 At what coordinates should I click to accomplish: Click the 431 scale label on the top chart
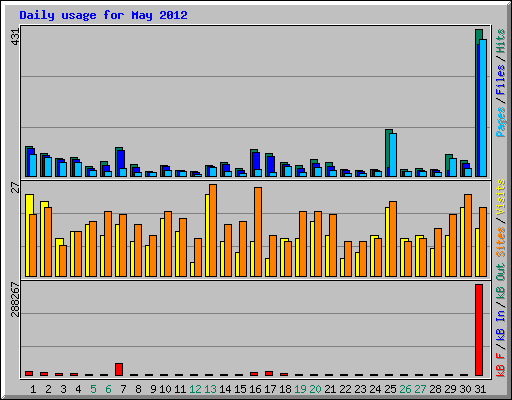16,37
